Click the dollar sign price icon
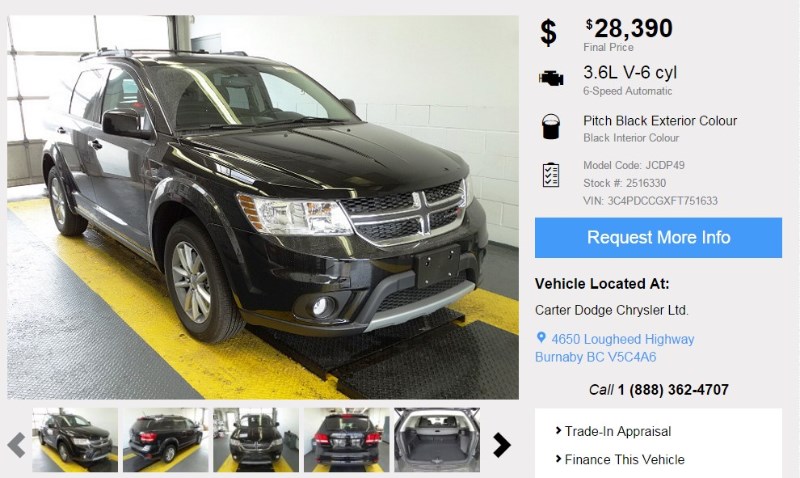The image size is (800, 478). [x=548, y=33]
